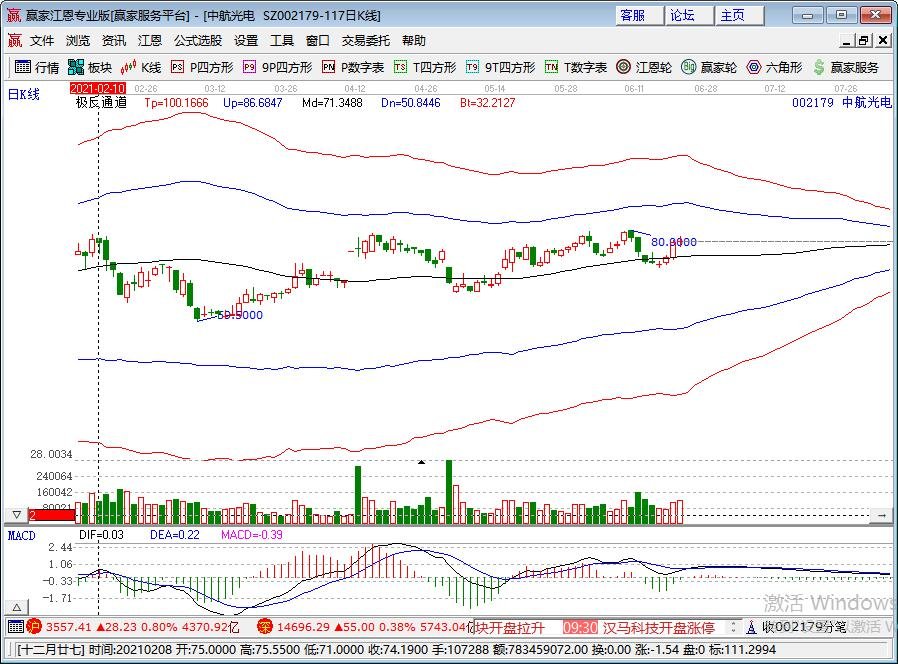Open the P四方形 tool
The image size is (898, 664).
tap(202, 68)
